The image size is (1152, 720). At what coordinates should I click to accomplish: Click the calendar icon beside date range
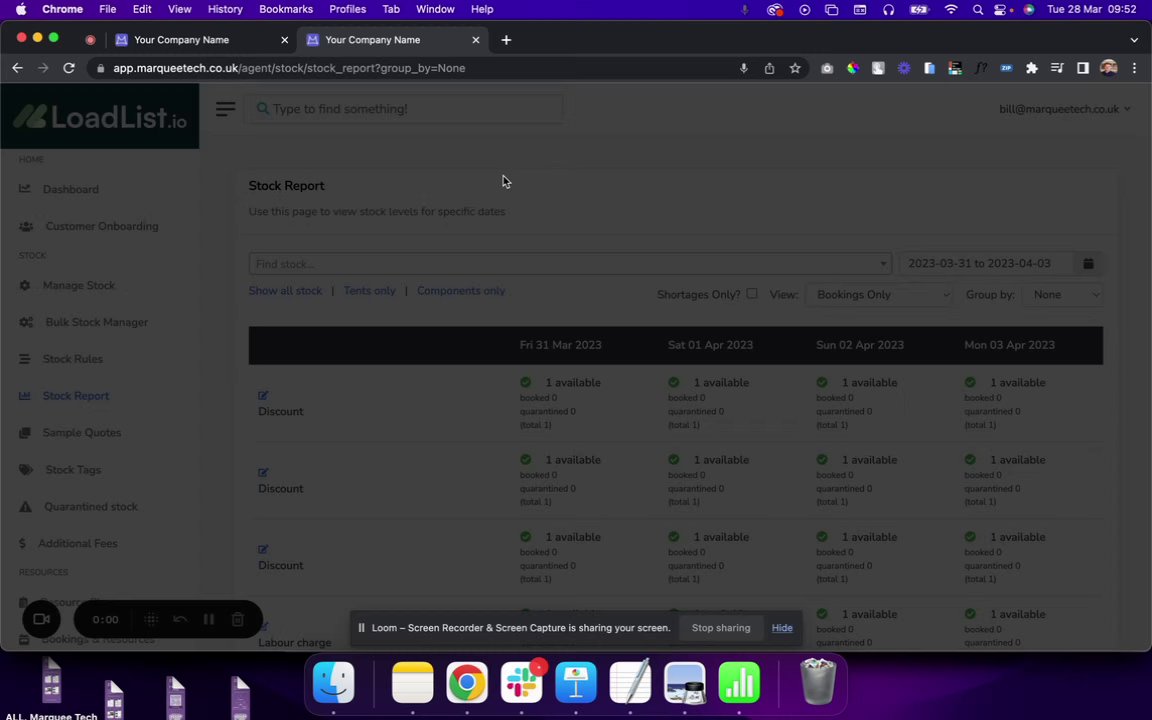click(x=1088, y=264)
